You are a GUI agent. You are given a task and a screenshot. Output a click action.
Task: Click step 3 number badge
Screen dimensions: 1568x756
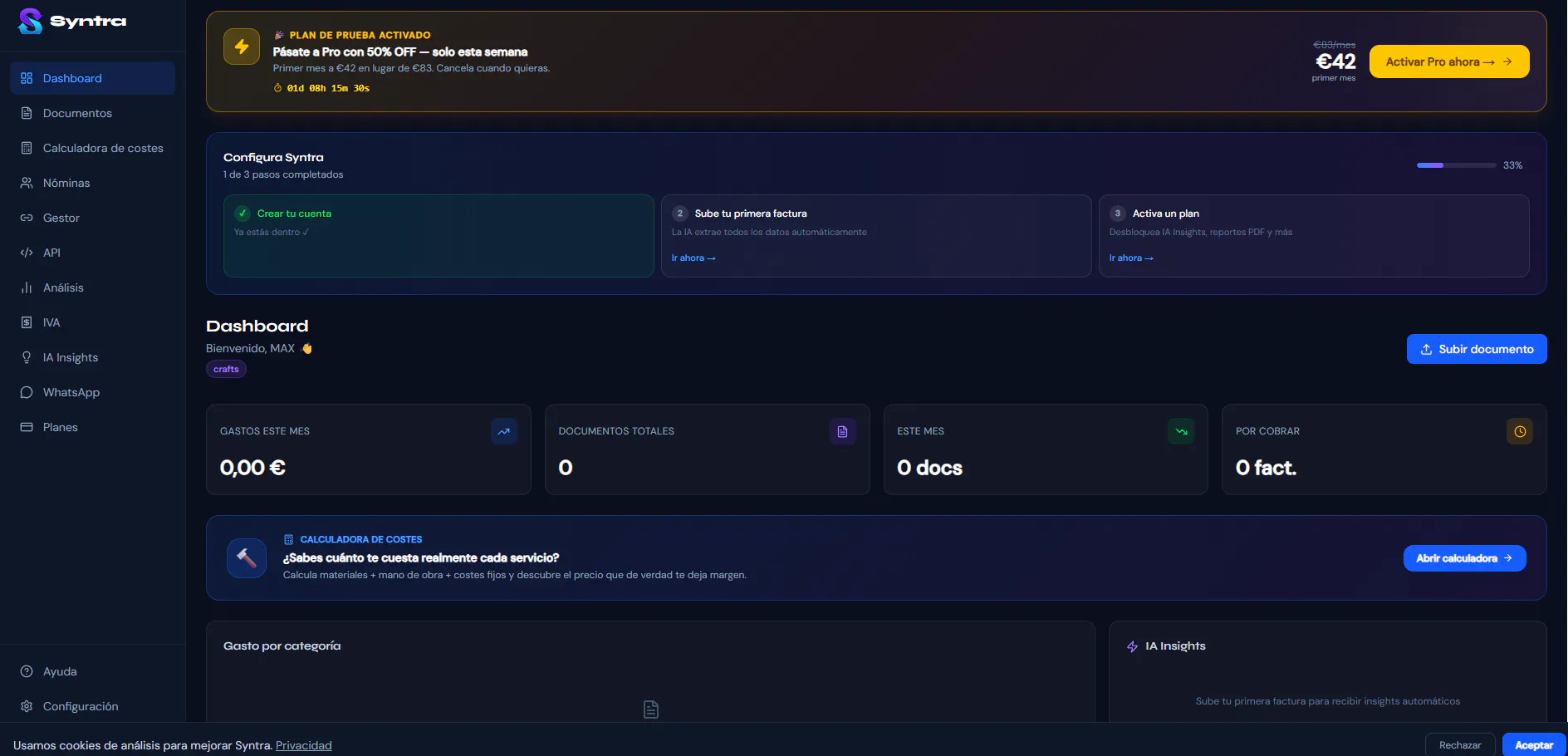coord(1118,214)
